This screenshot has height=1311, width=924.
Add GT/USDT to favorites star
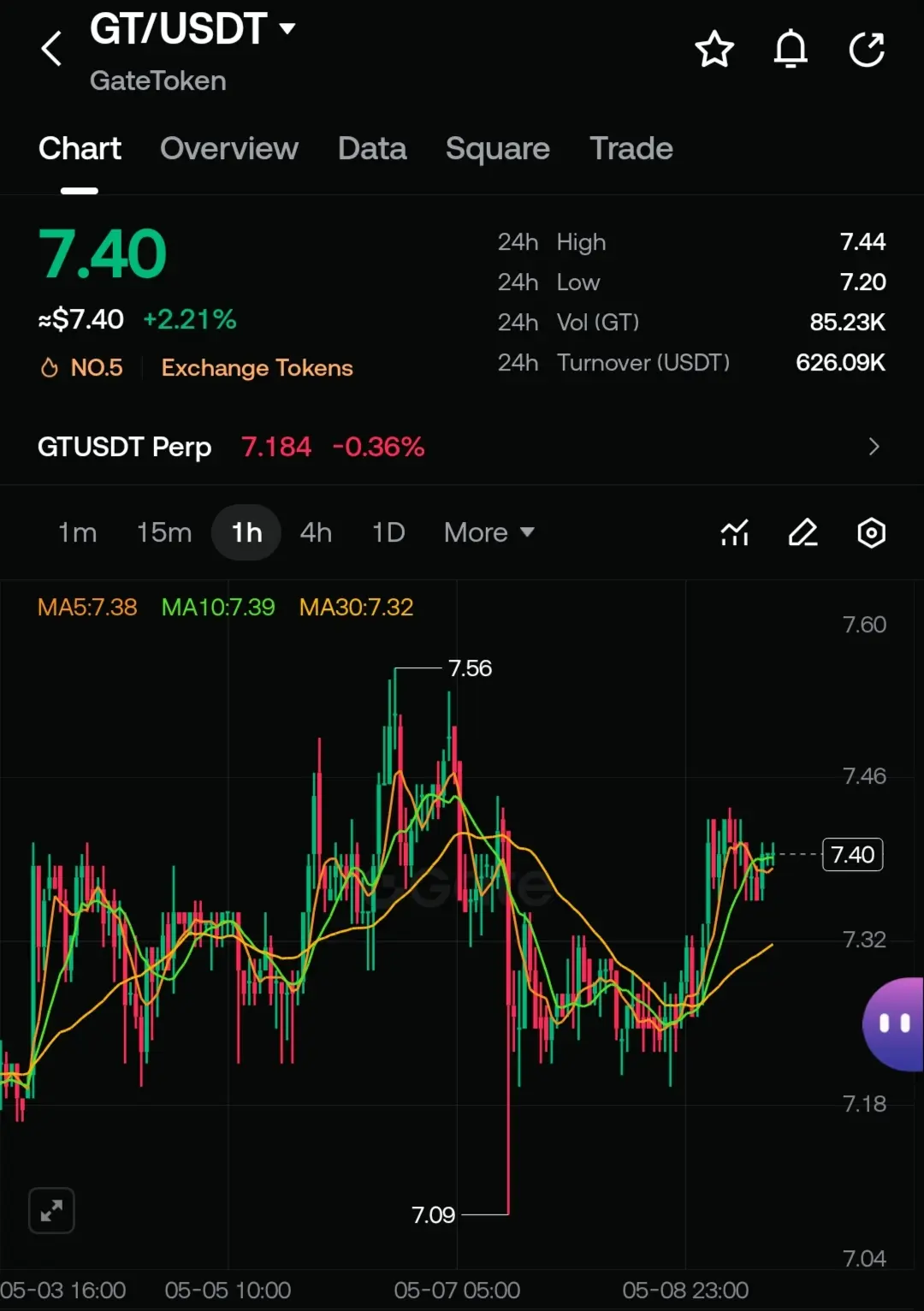point(714,49)
